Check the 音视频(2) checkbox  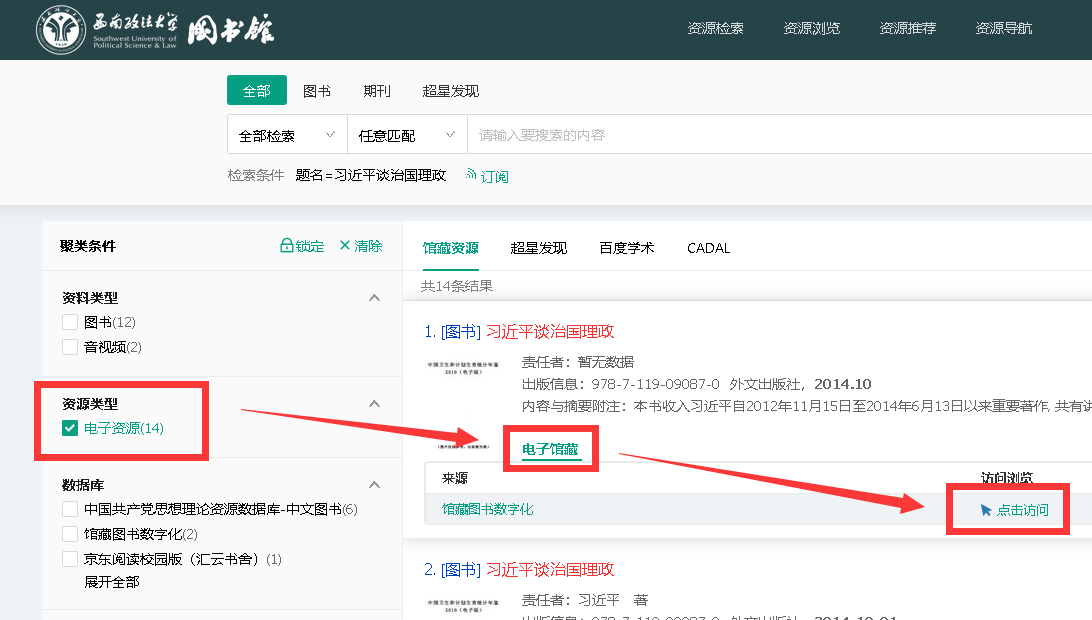(x=70, y=347)
